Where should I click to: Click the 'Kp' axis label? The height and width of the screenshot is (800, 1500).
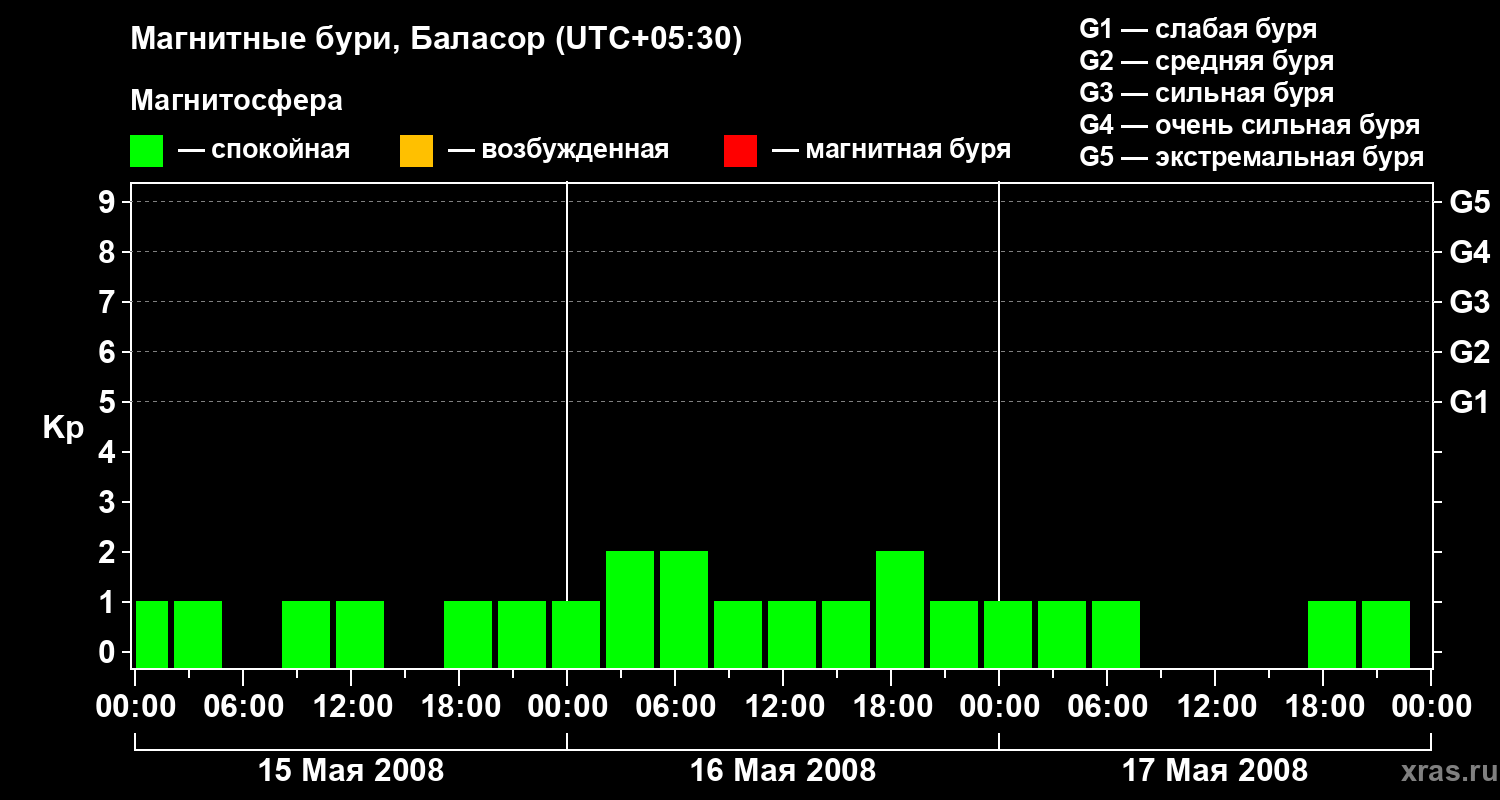click(63, 428)
